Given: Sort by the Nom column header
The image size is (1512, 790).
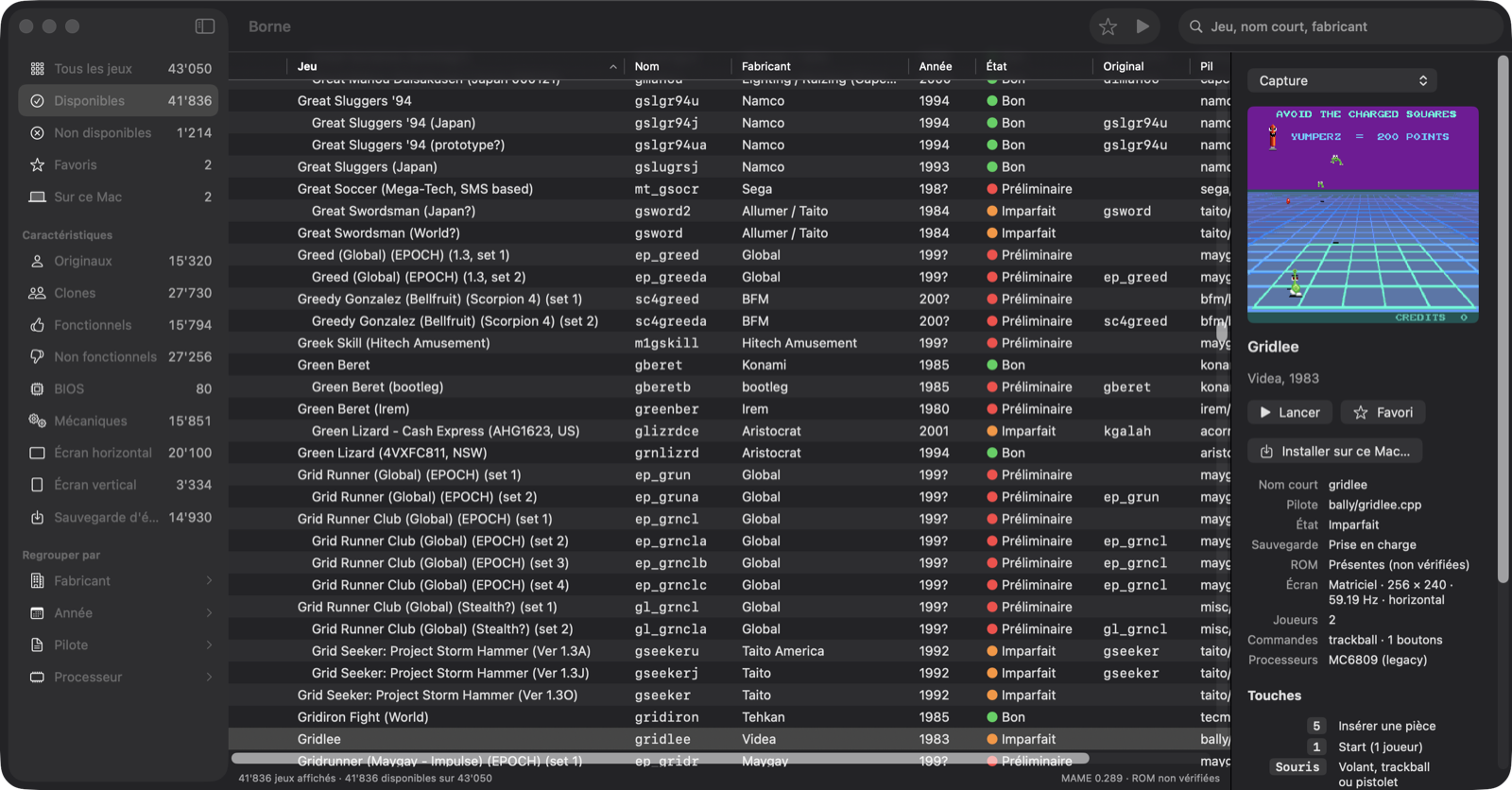Looking at the screenshot, I should coord(678,66).
